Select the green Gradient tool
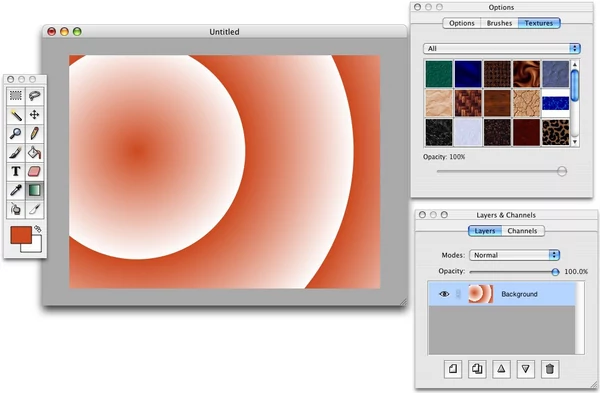 (x=34, y=191)
